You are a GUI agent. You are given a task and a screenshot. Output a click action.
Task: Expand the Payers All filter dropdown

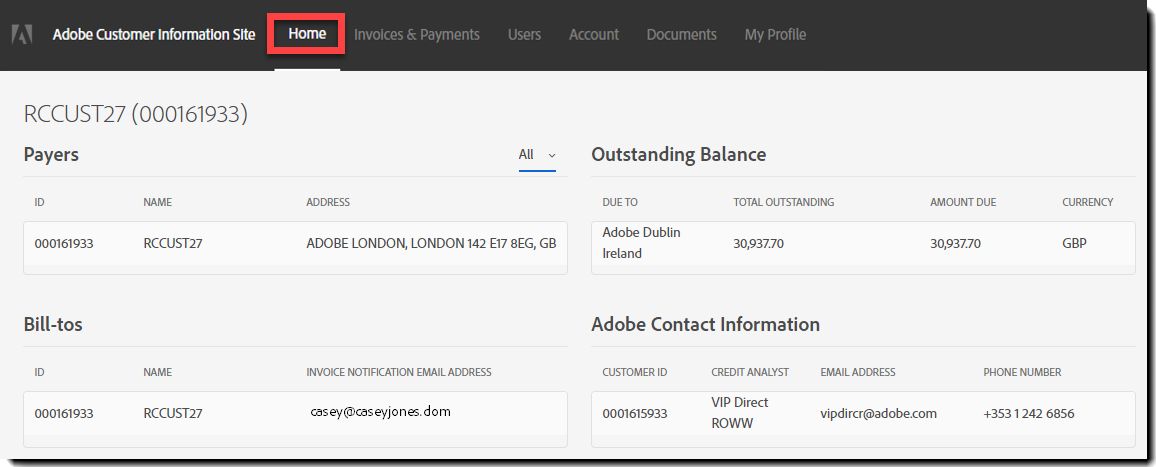(x=537, y=156)
